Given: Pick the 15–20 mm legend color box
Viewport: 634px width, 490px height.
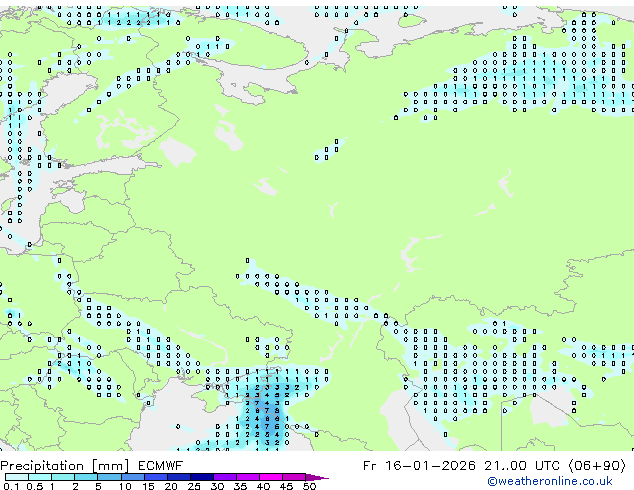Looking at the screenshot, I should point(156,477).
